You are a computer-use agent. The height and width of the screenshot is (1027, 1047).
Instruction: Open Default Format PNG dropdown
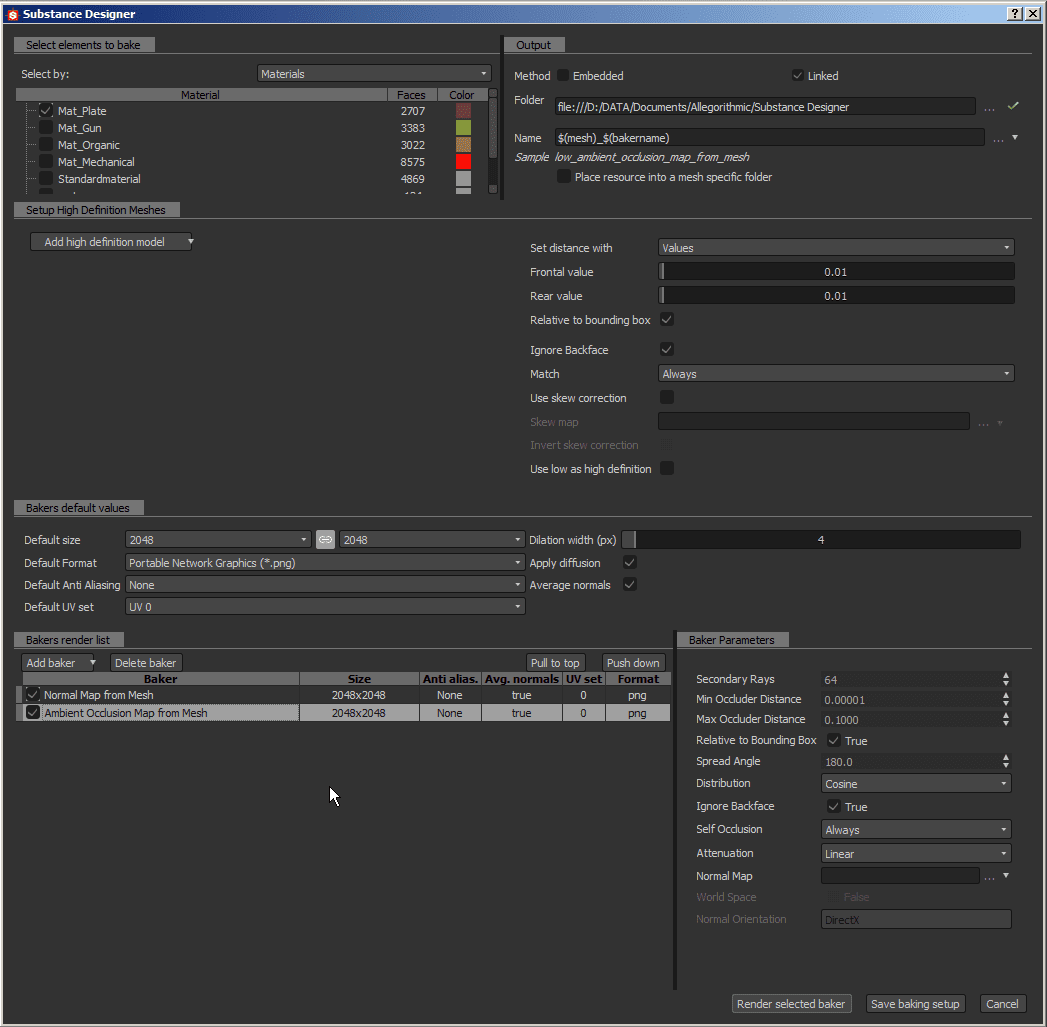(x=325, y=563)
